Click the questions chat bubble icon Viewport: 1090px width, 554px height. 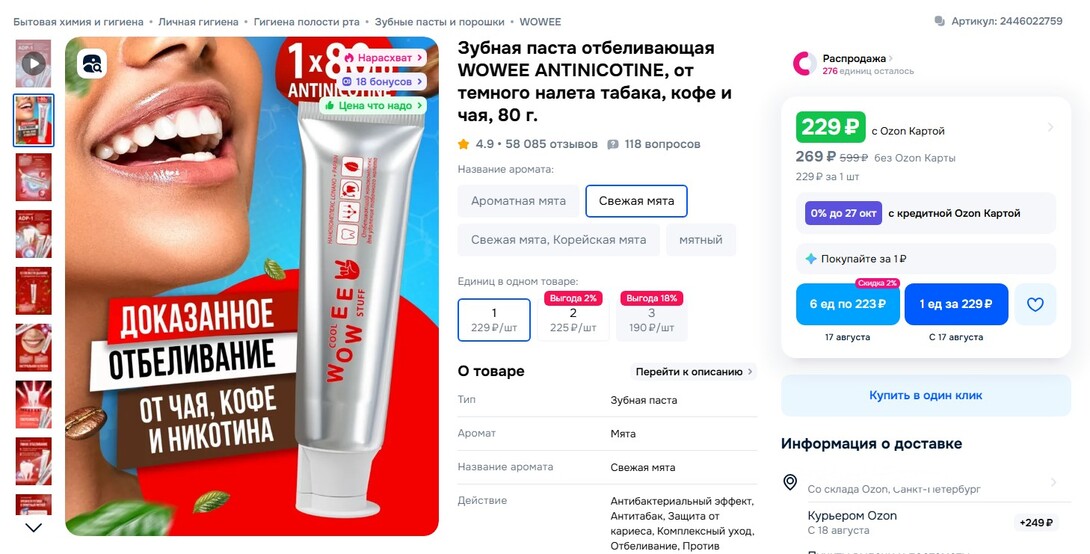tap(612, 145)
